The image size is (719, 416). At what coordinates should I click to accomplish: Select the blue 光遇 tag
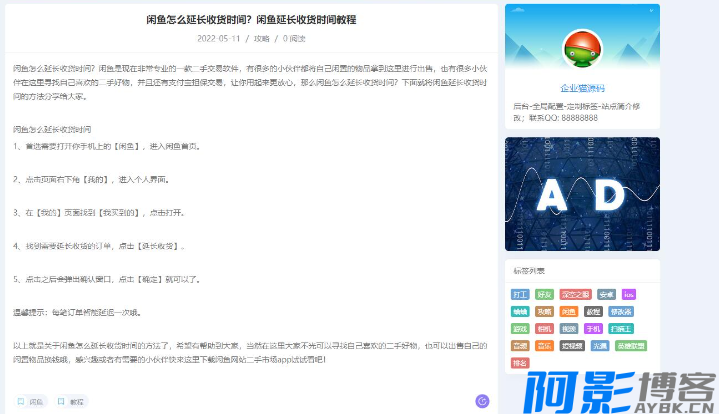coord(600,345)
